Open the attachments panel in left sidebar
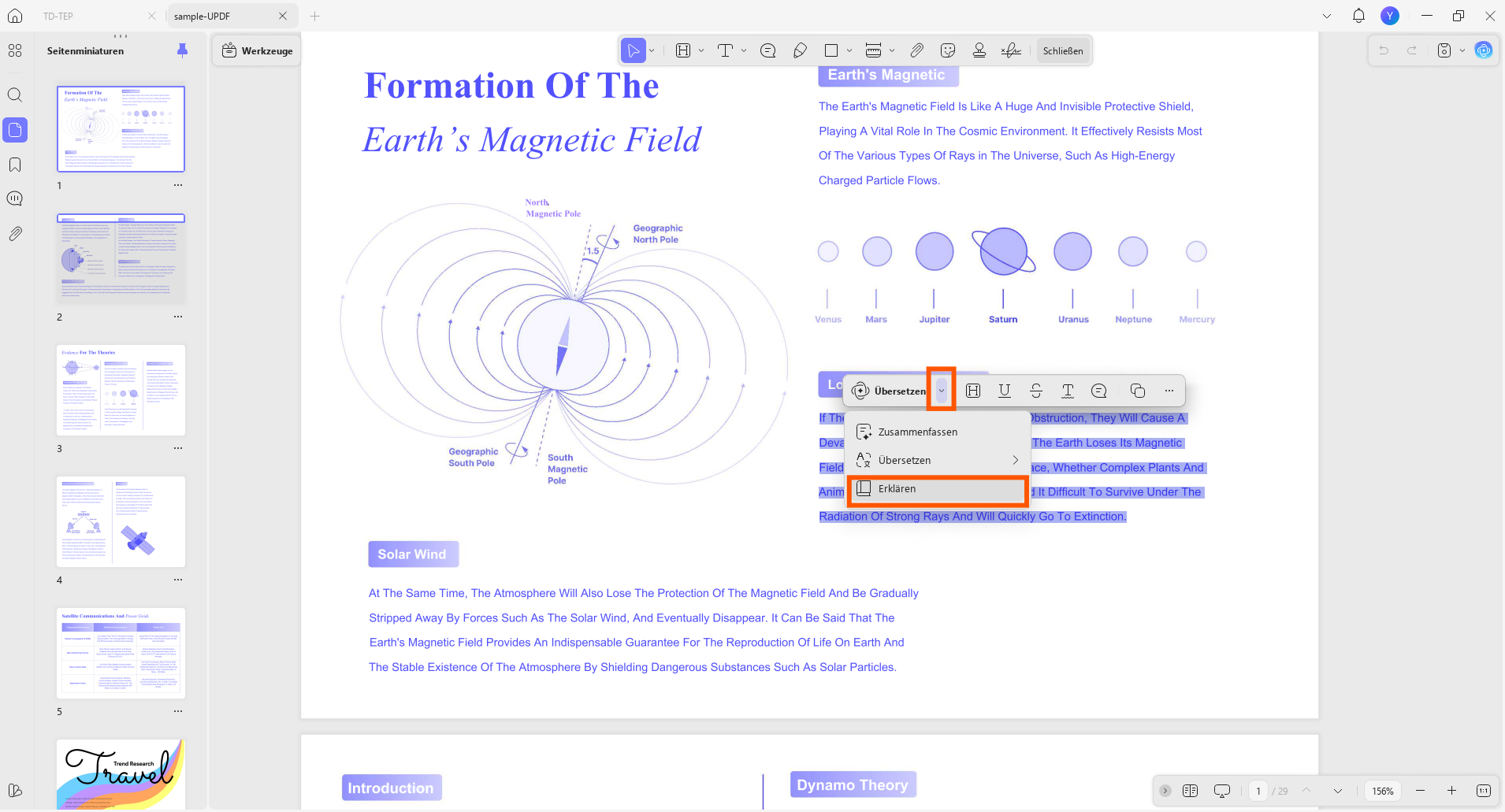This screenshot has height=812, width=1505. [x=15, y=234]
